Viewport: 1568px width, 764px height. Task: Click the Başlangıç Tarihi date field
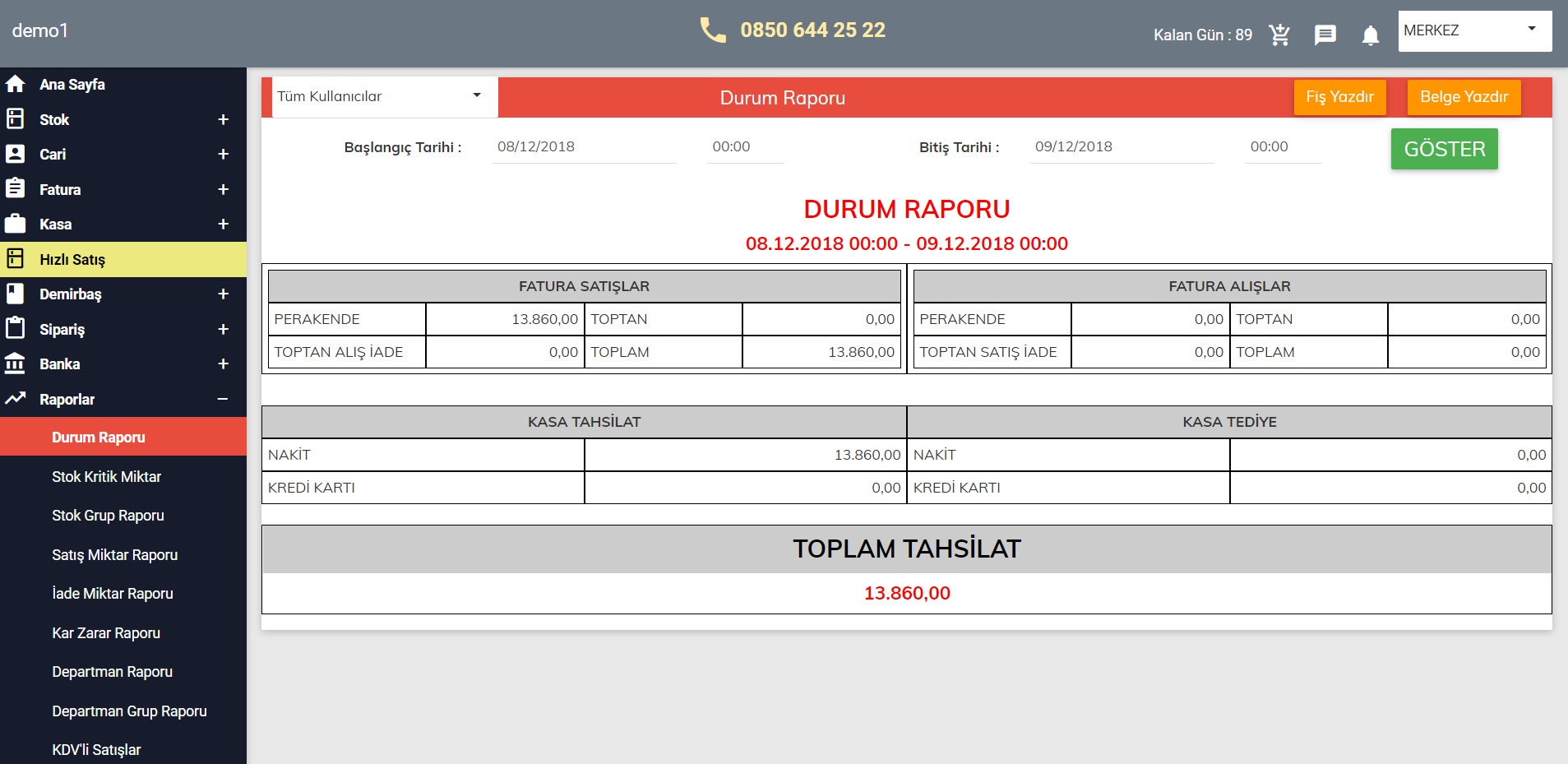click(x=584, y=146)
